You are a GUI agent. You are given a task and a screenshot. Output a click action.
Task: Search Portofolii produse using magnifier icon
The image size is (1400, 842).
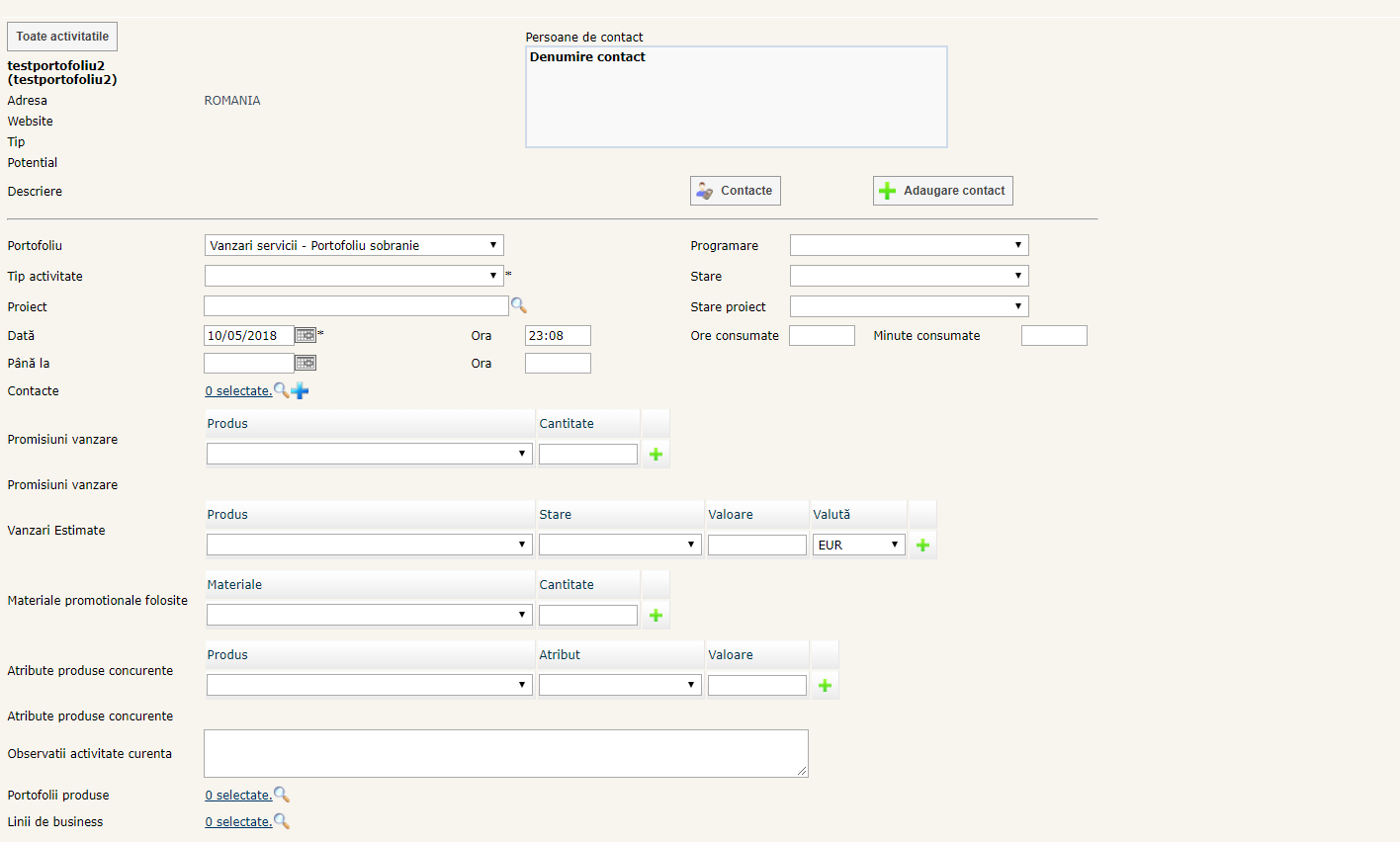282,795
